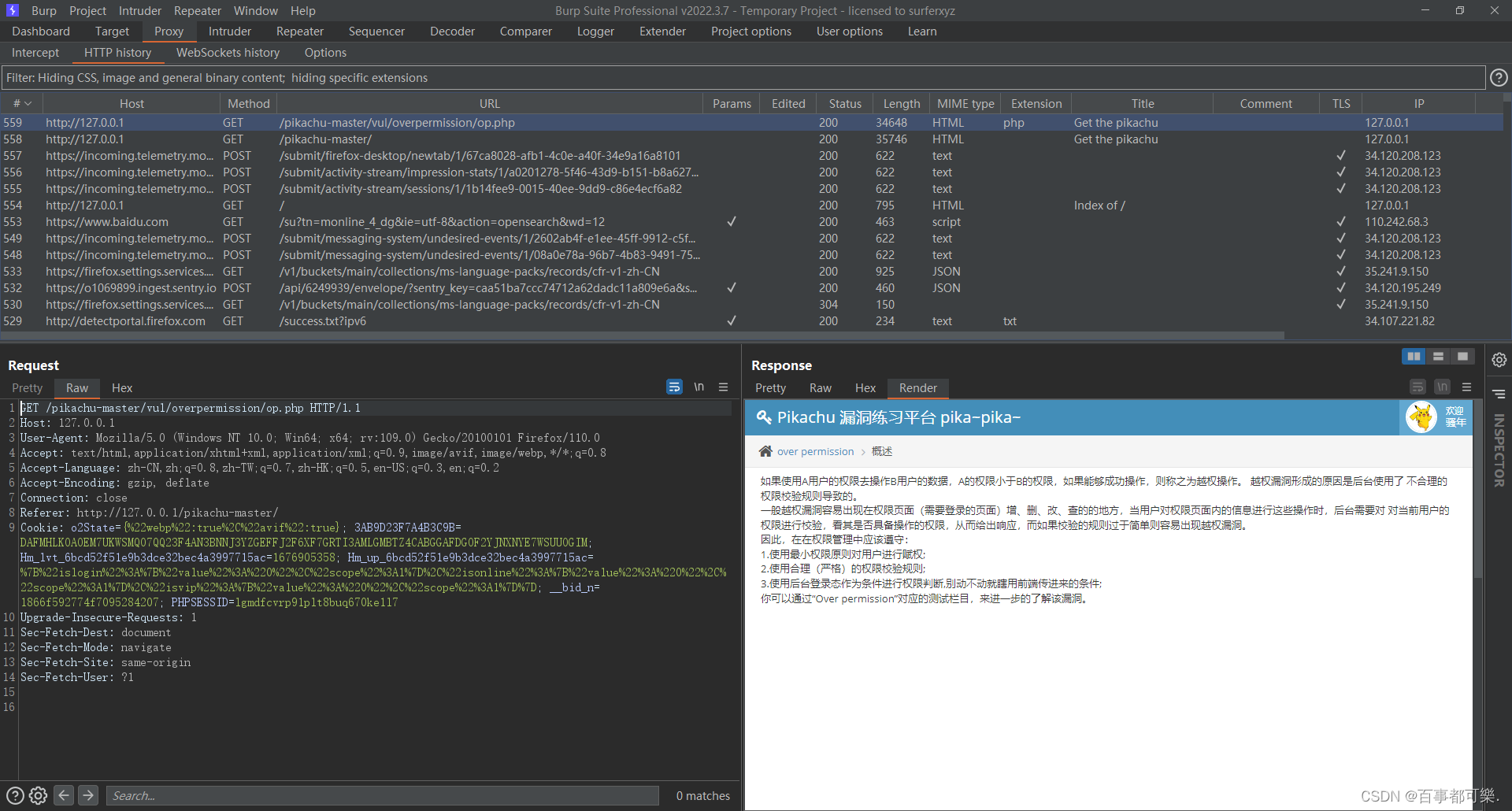Screen dimensions: 1512x811
Task: Open search settings gear at bottom left
Action: click(x=39, y=795)
